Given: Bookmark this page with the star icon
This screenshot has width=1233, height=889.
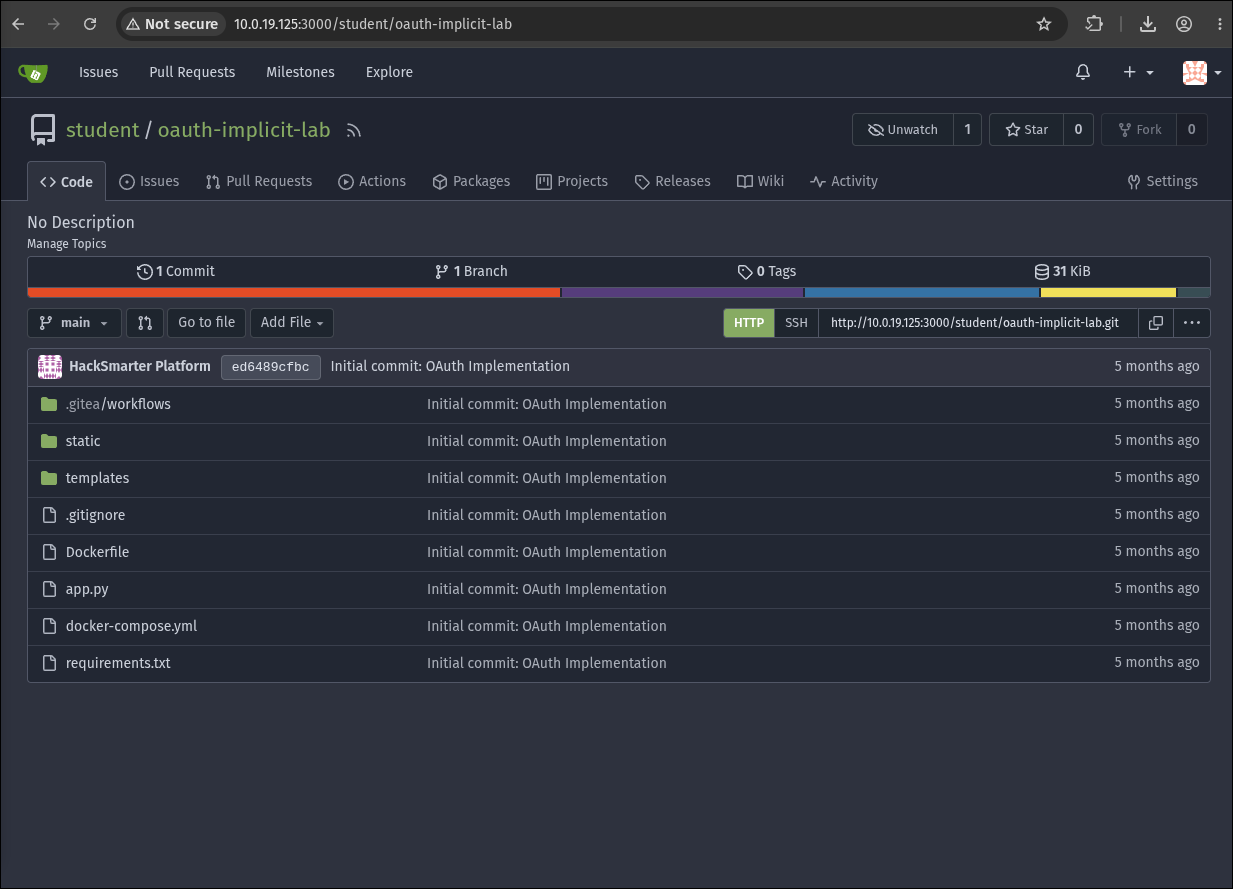Looking at the screenshot, I should (1044, 24).
